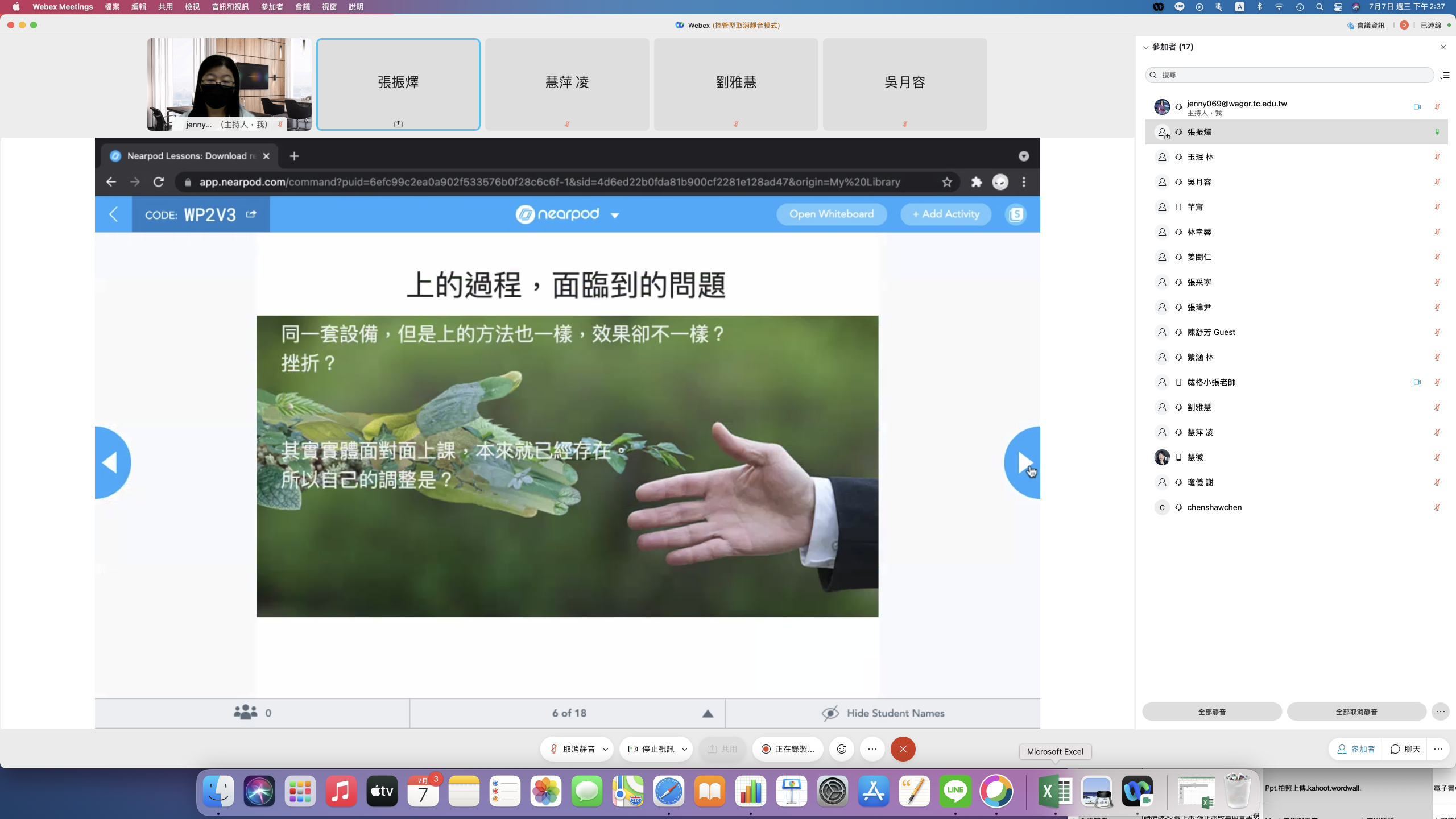Go to previous Nearpod slide arrow
The image size is (1456, 819).
point(111,462)
